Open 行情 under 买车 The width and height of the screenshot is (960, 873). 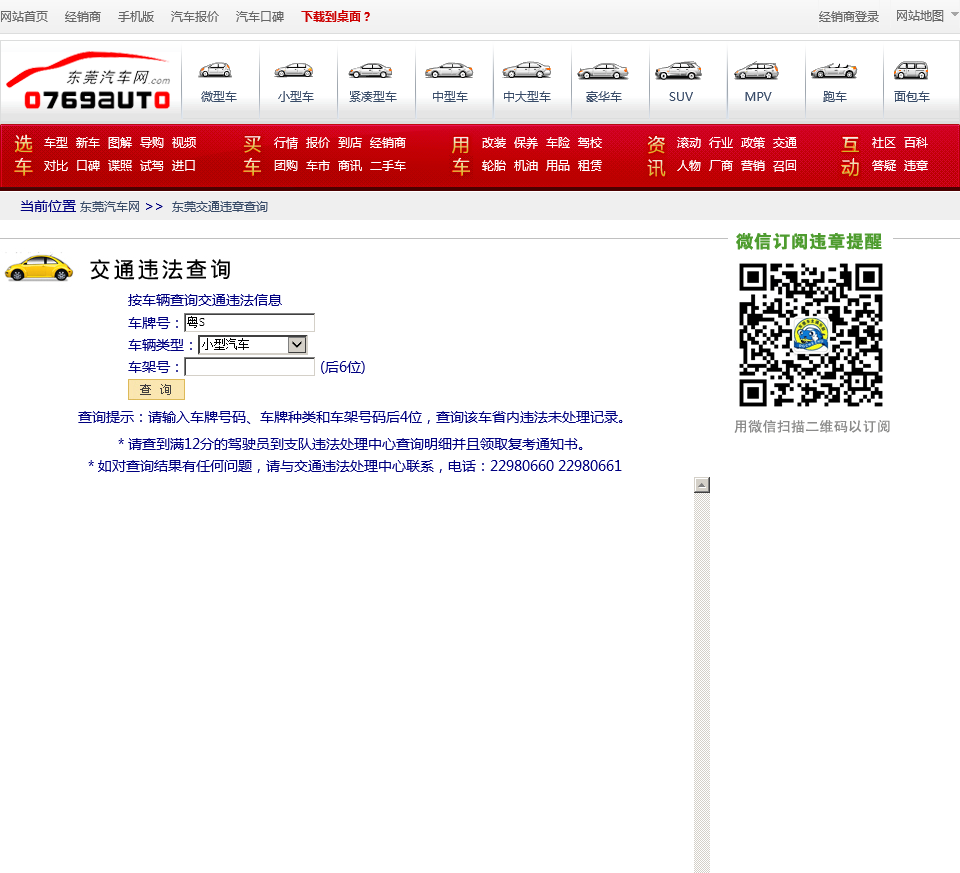point(286,143)
